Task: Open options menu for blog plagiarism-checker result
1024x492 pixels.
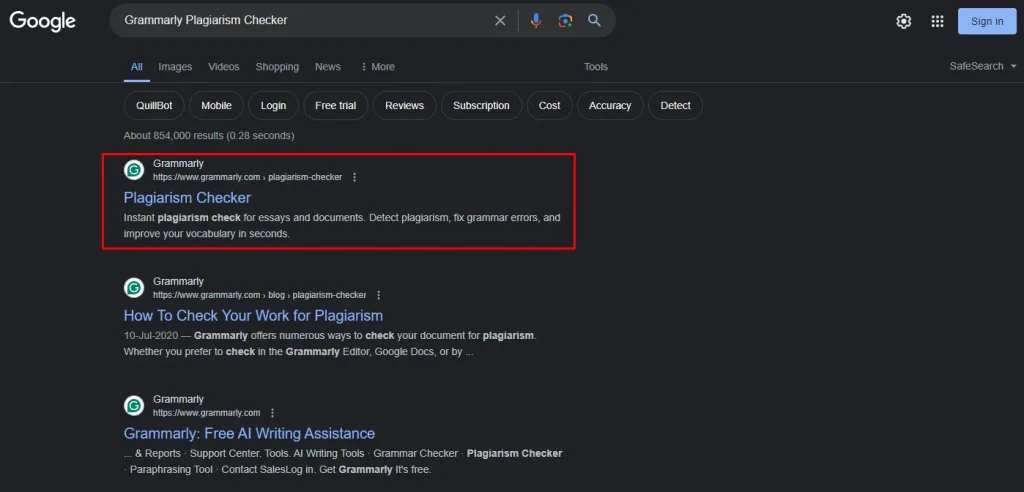Action: pos(379,295)
